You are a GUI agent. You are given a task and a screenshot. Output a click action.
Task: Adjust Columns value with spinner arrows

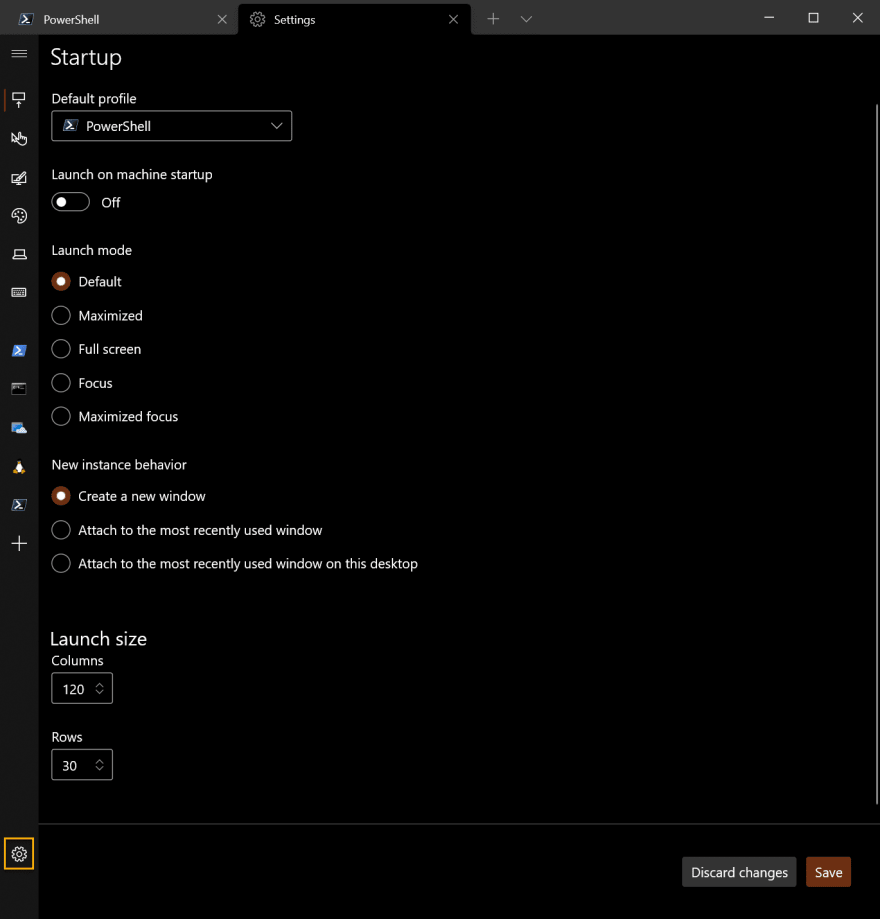click(x=100, y=689)
